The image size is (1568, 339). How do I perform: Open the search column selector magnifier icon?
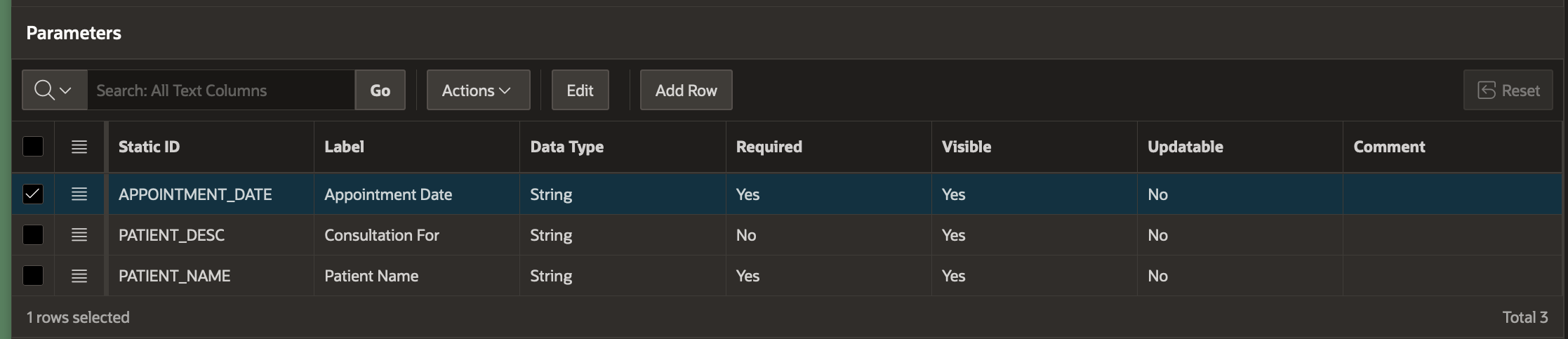pyautogui.click(x=53, y=90)
